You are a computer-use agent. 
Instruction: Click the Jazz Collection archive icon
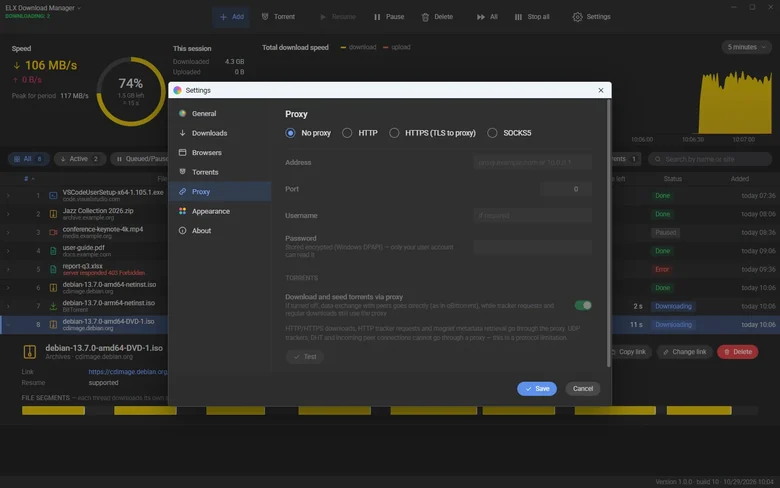tap(53, 214)
